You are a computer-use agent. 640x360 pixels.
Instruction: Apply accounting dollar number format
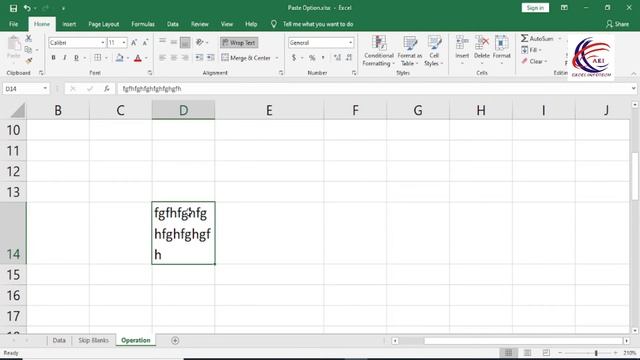294,58
